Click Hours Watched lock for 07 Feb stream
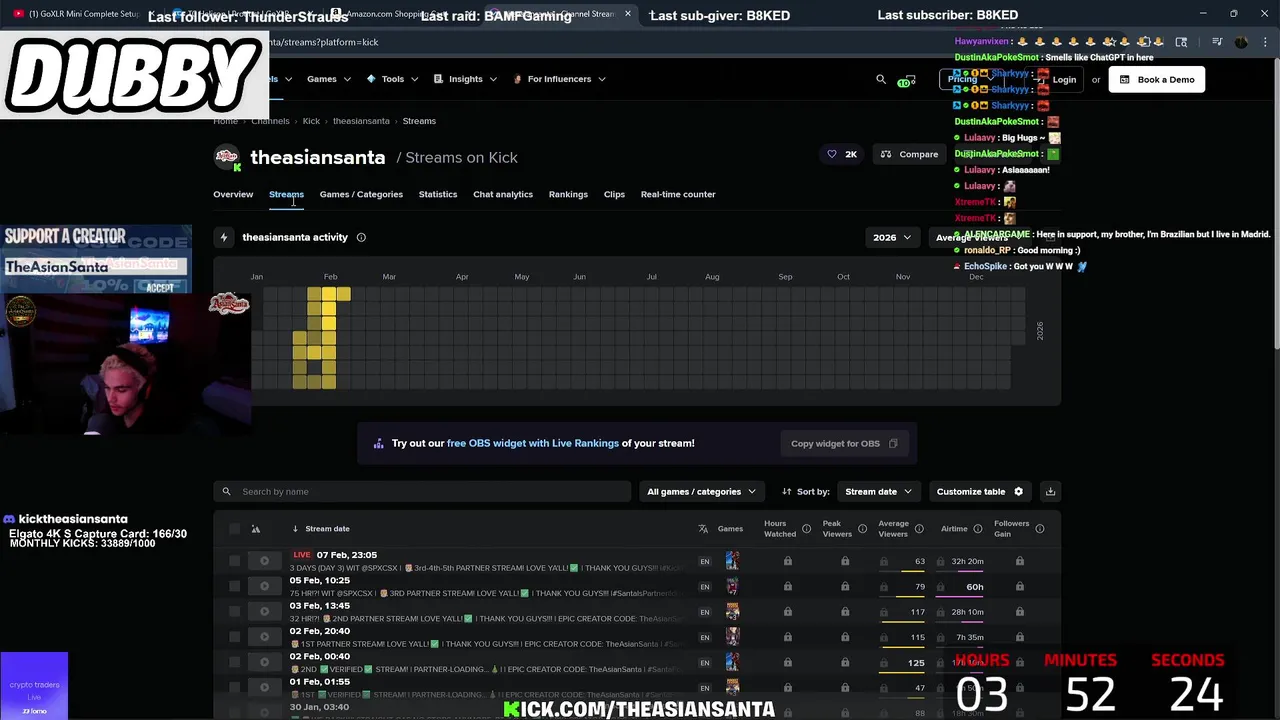This screenshot has height=720, width=1280. tap(787, 561)
